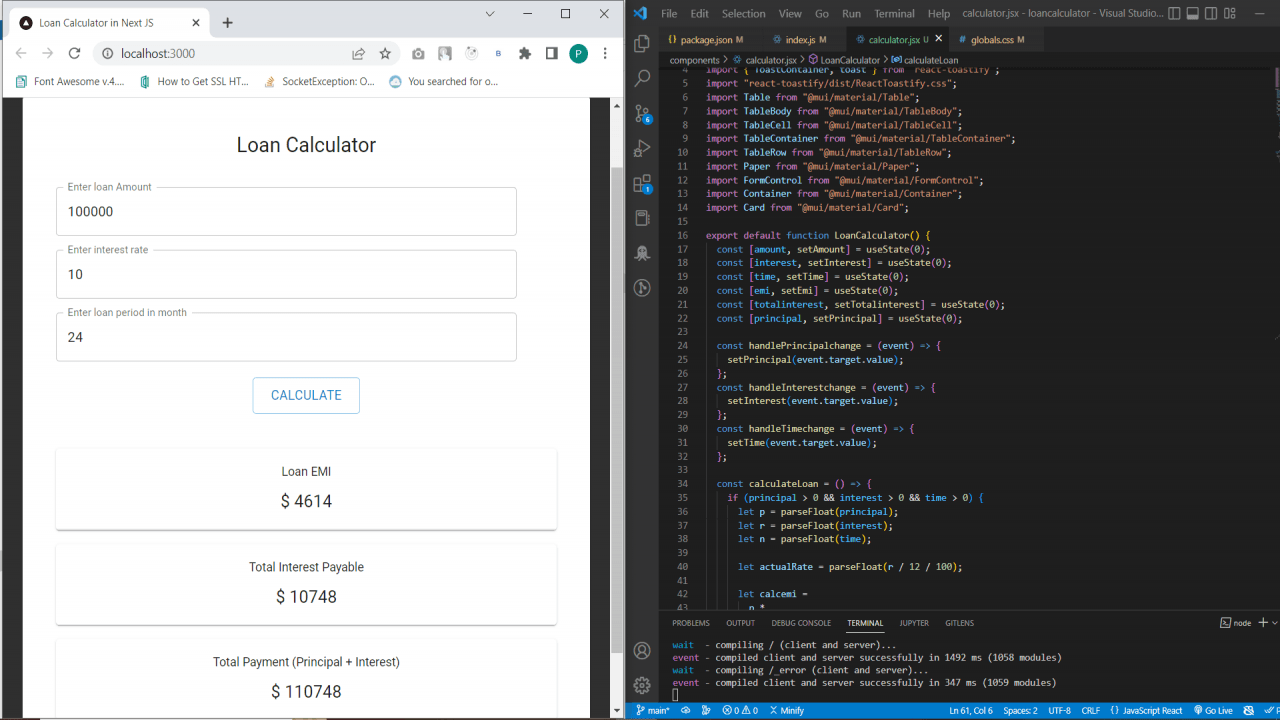The width and height of the screenshot is (1280, 720).
Task: Click the loan period in month field
Action: click(x=286, y=337)
